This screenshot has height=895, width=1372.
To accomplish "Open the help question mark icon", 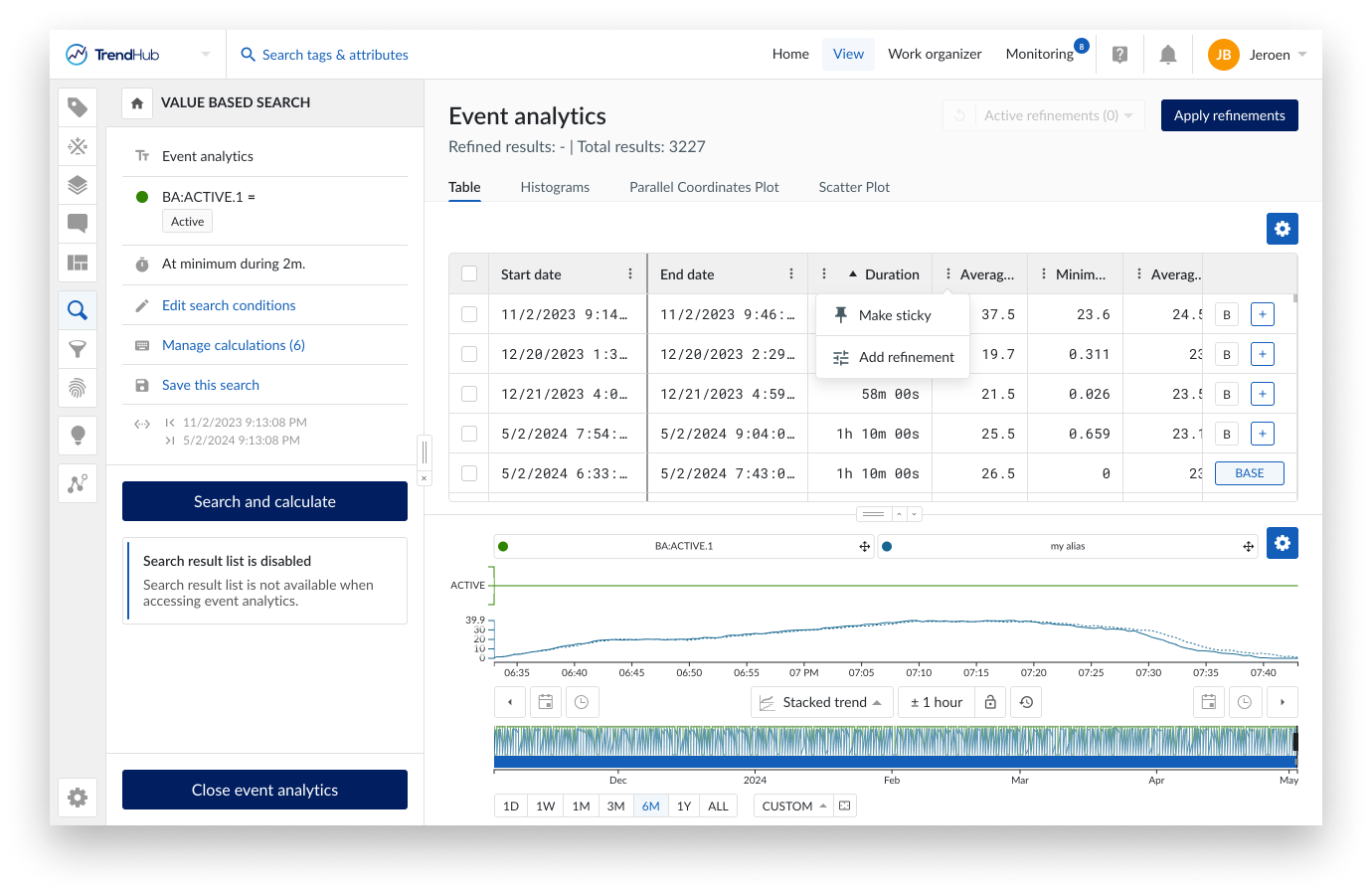I will [1119, 55].
